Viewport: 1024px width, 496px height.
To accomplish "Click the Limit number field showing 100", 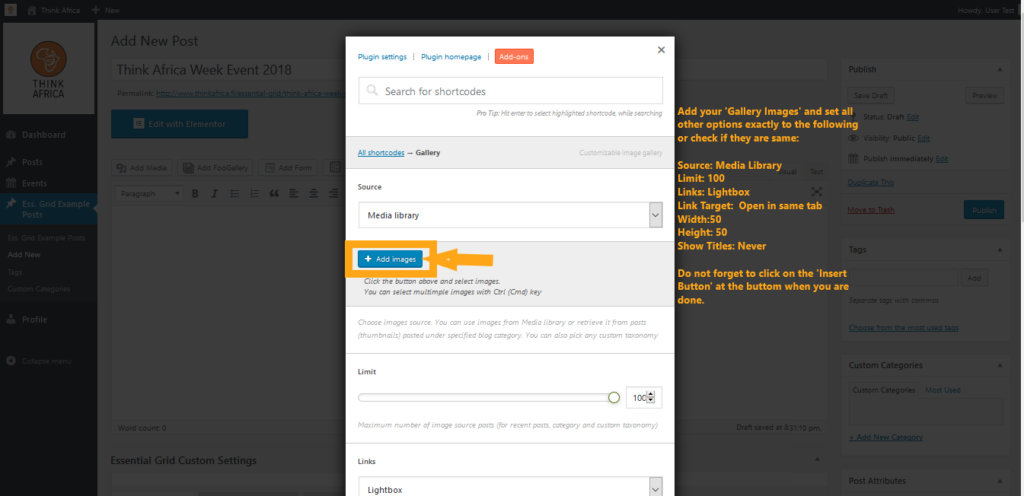I will [x=643, y=397].
